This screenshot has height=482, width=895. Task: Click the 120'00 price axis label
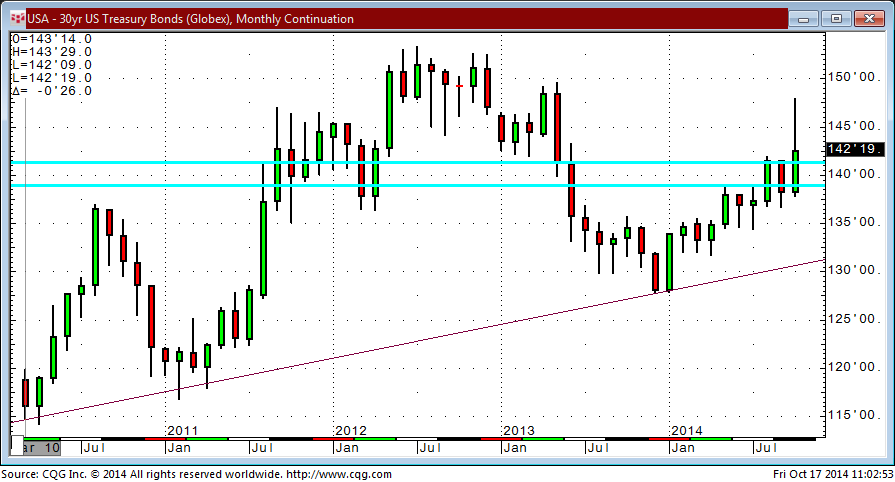coord(852,367)
